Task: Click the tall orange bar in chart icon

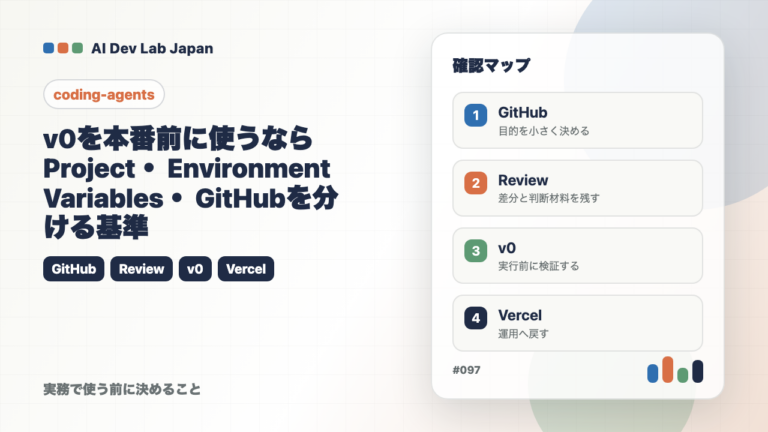Action: 668,369
